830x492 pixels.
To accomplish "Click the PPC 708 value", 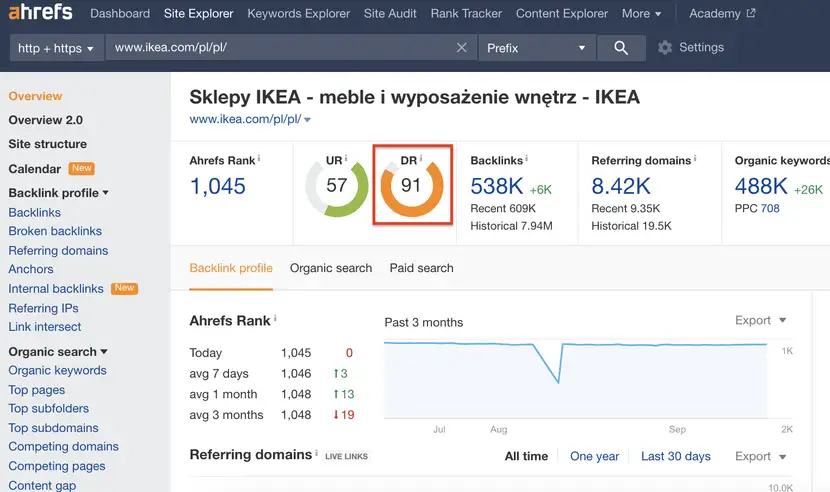I will pyautogui.click(x=770, y=209).
